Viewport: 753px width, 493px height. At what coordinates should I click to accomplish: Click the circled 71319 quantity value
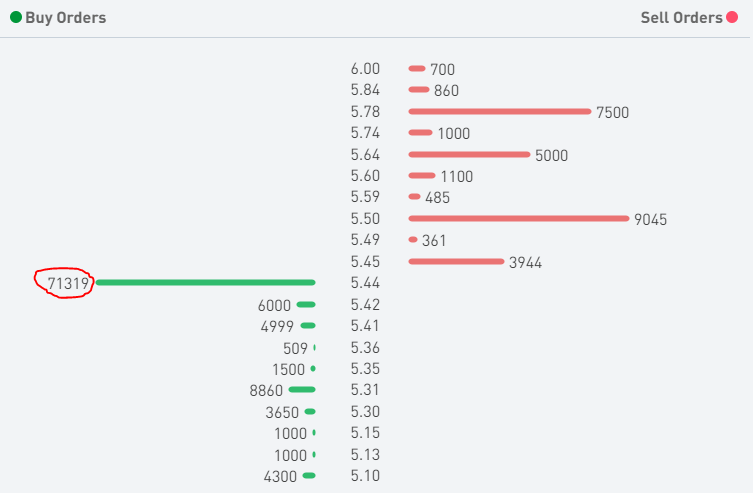[68, 284]
